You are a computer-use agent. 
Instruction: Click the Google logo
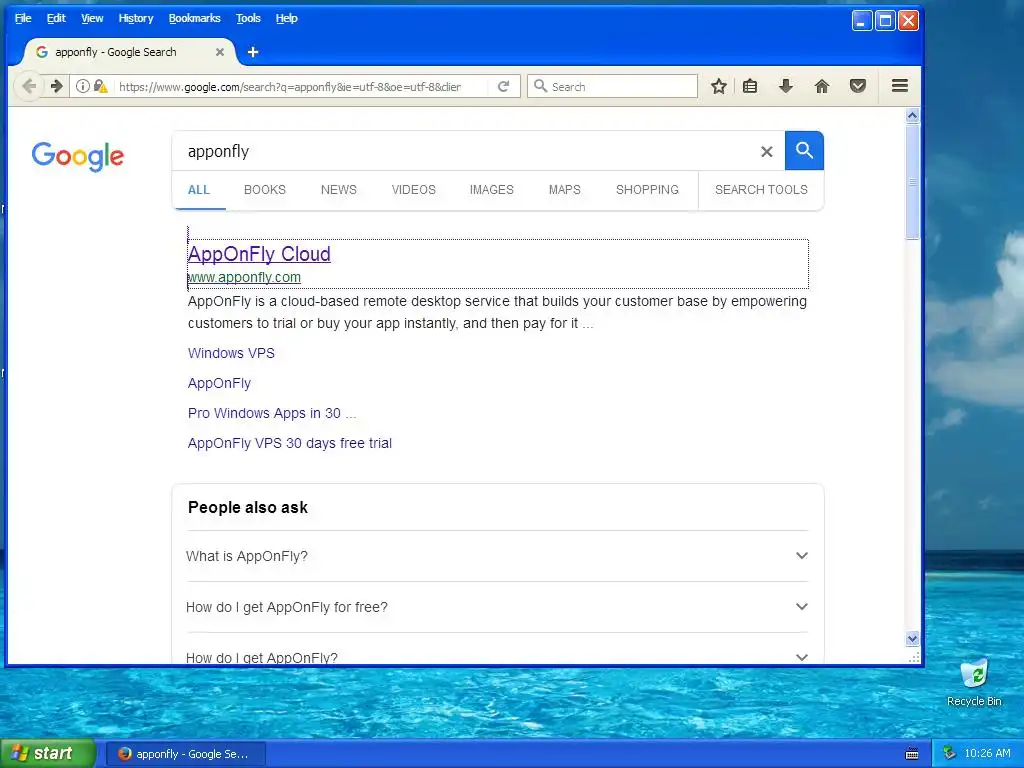pos(78,156)
